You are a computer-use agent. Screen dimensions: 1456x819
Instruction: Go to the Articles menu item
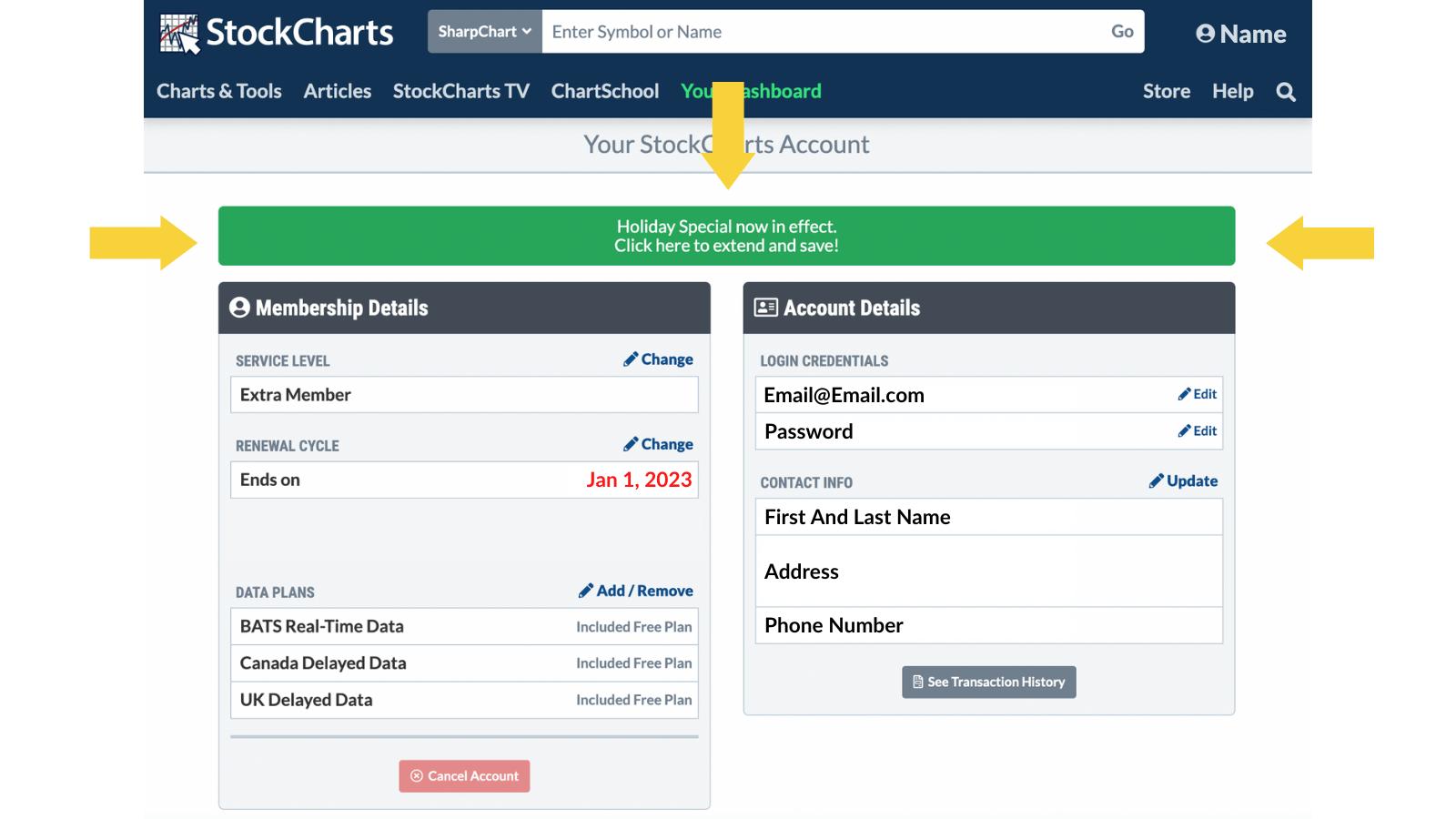point(337,92)
